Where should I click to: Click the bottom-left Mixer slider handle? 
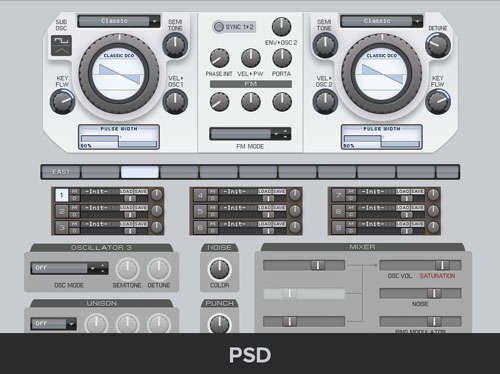pos(289,321)
